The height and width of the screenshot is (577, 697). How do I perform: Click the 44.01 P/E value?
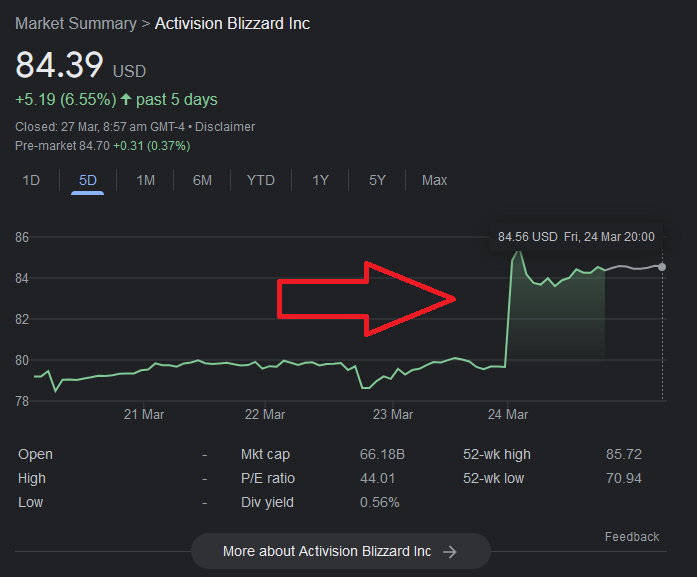[377, 478]
